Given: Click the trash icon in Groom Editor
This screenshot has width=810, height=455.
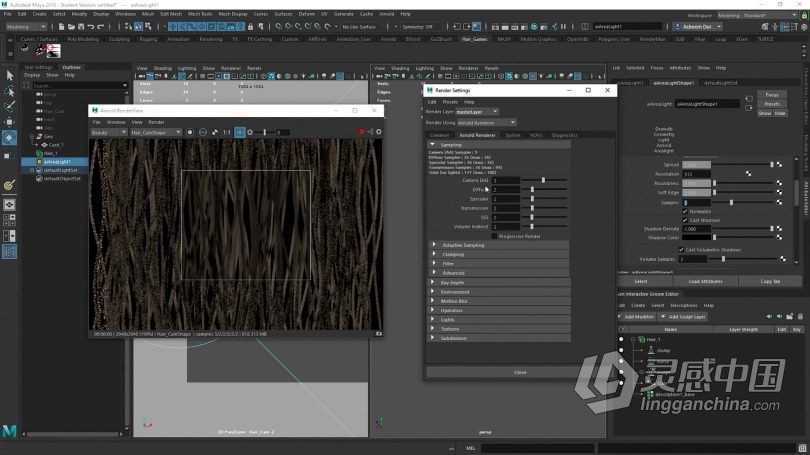Looking at the screenshot, I should pyautogui.click(x=800, y=317).
